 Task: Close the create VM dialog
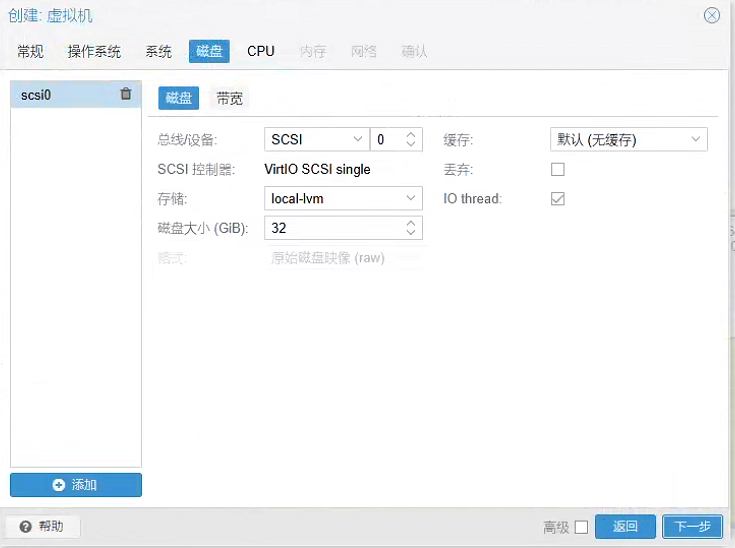click(x=712, y=15)
